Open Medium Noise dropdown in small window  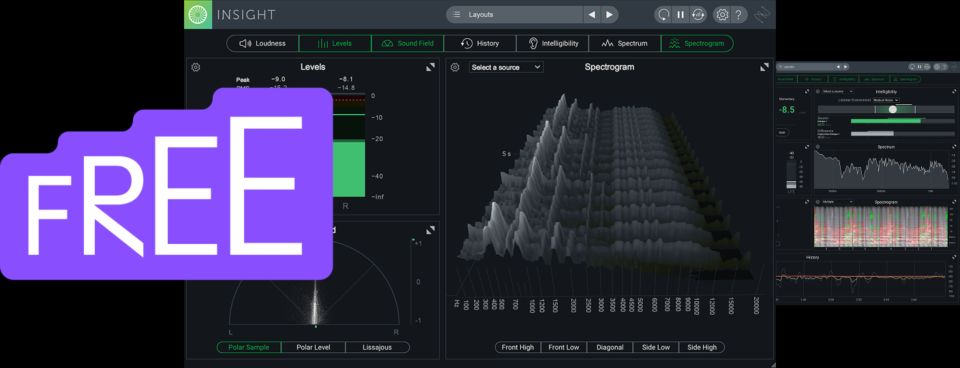(886, 100)
